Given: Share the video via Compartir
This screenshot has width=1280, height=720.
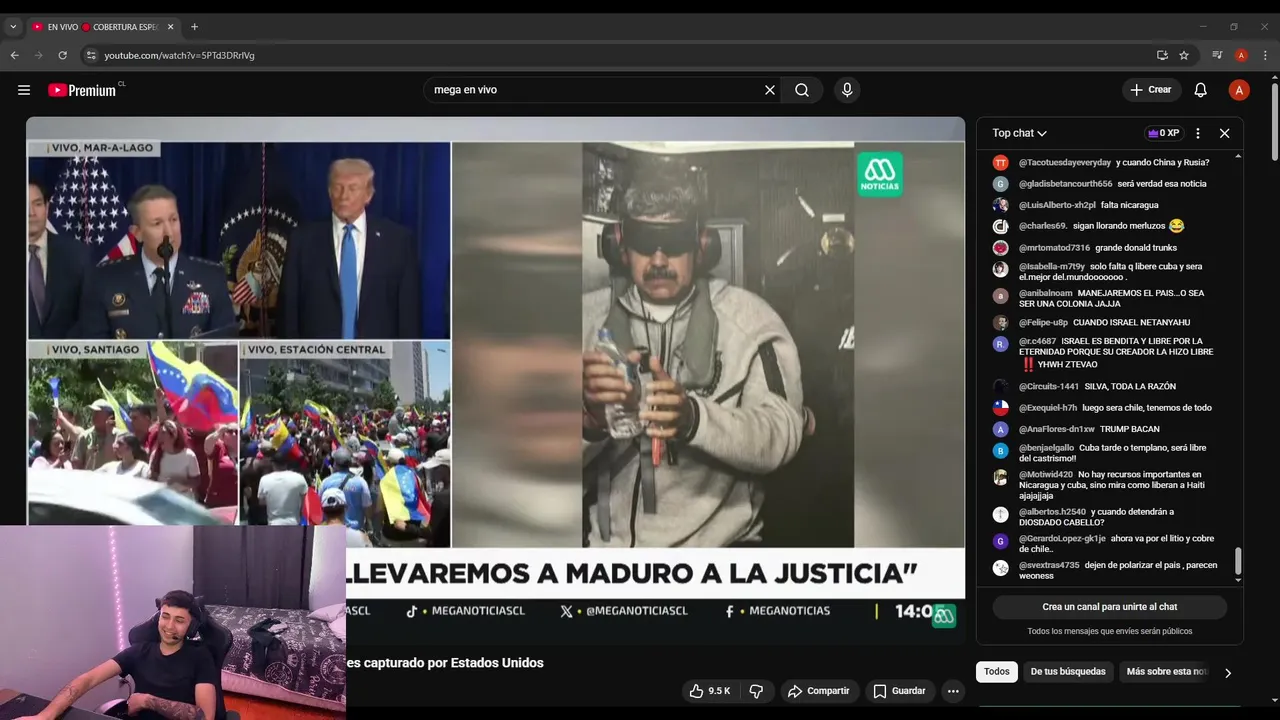Looking at the screenshot, I should pyautogui.click(x=818, y=691).
